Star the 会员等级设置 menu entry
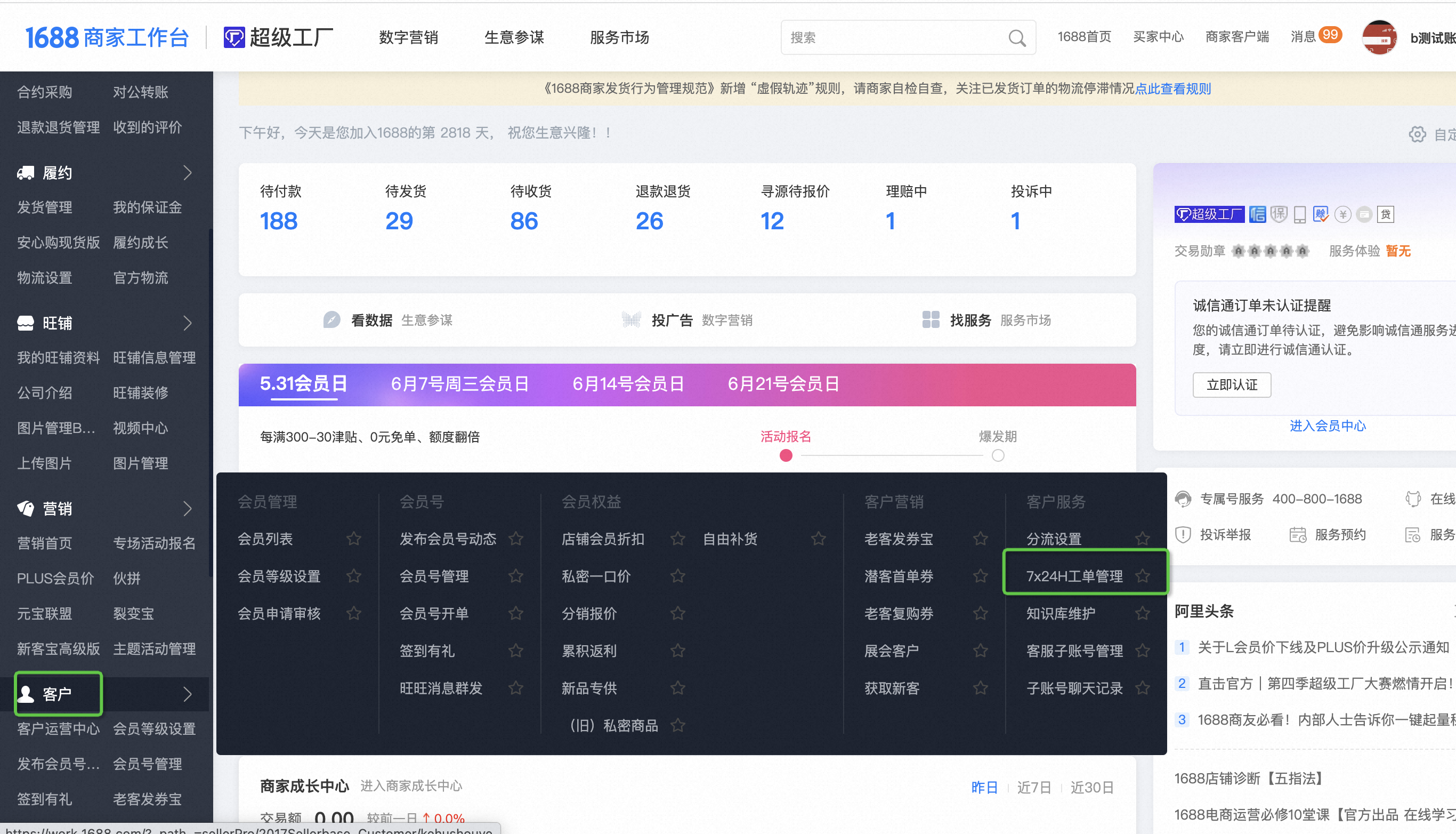1456x834 pixels. point(354,576)
